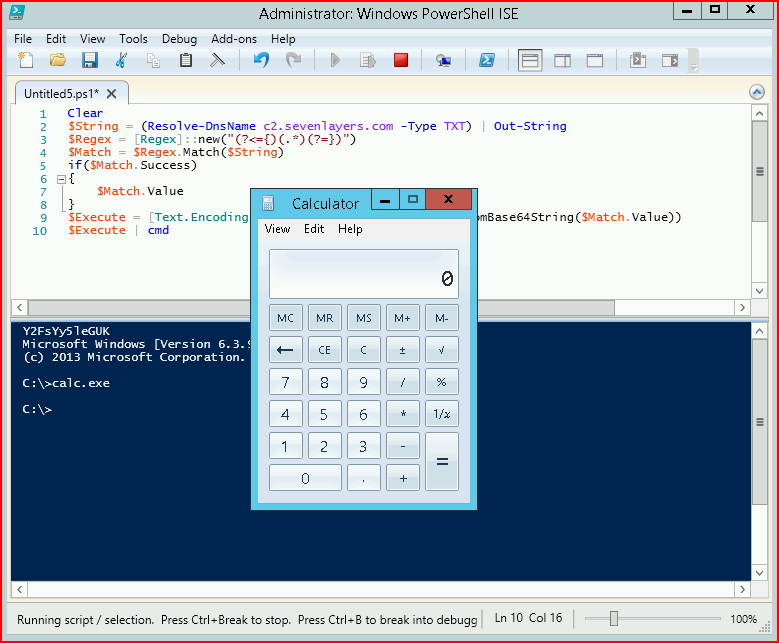Start PowerShell.exe in a separate window

click(486, 60)
